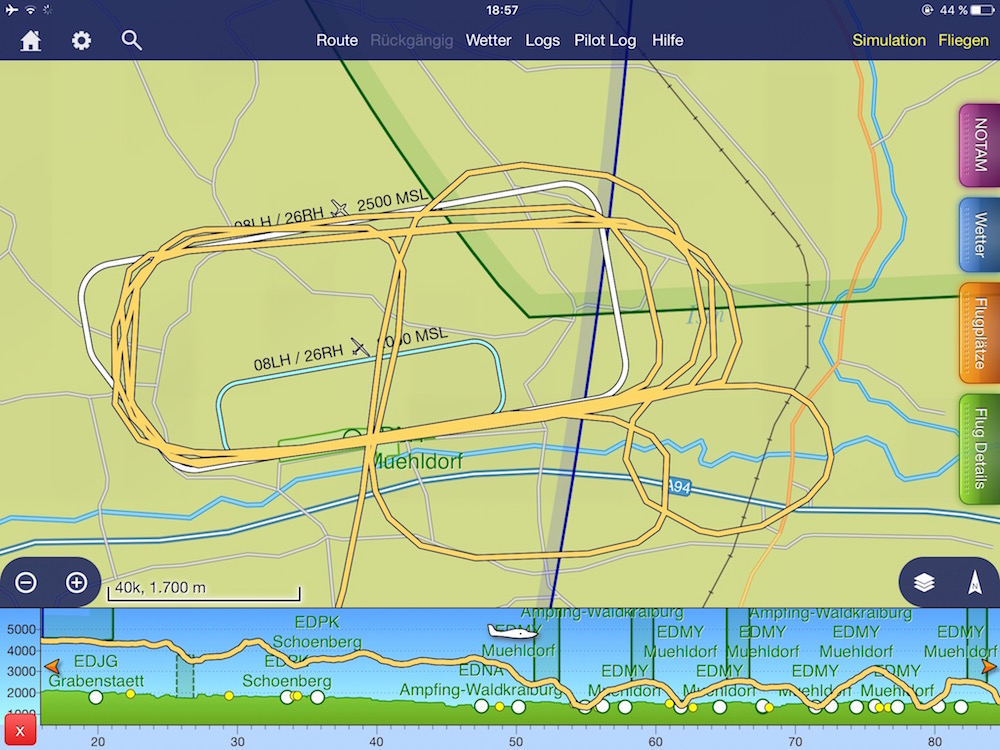Open the Hilfe help menu
The image size is (1000, 750).
point(668,40)
